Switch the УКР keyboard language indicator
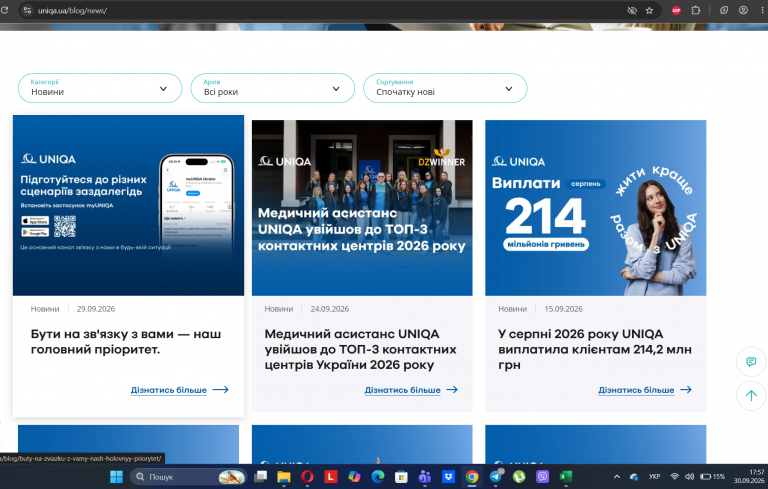 tap(654, 477)
